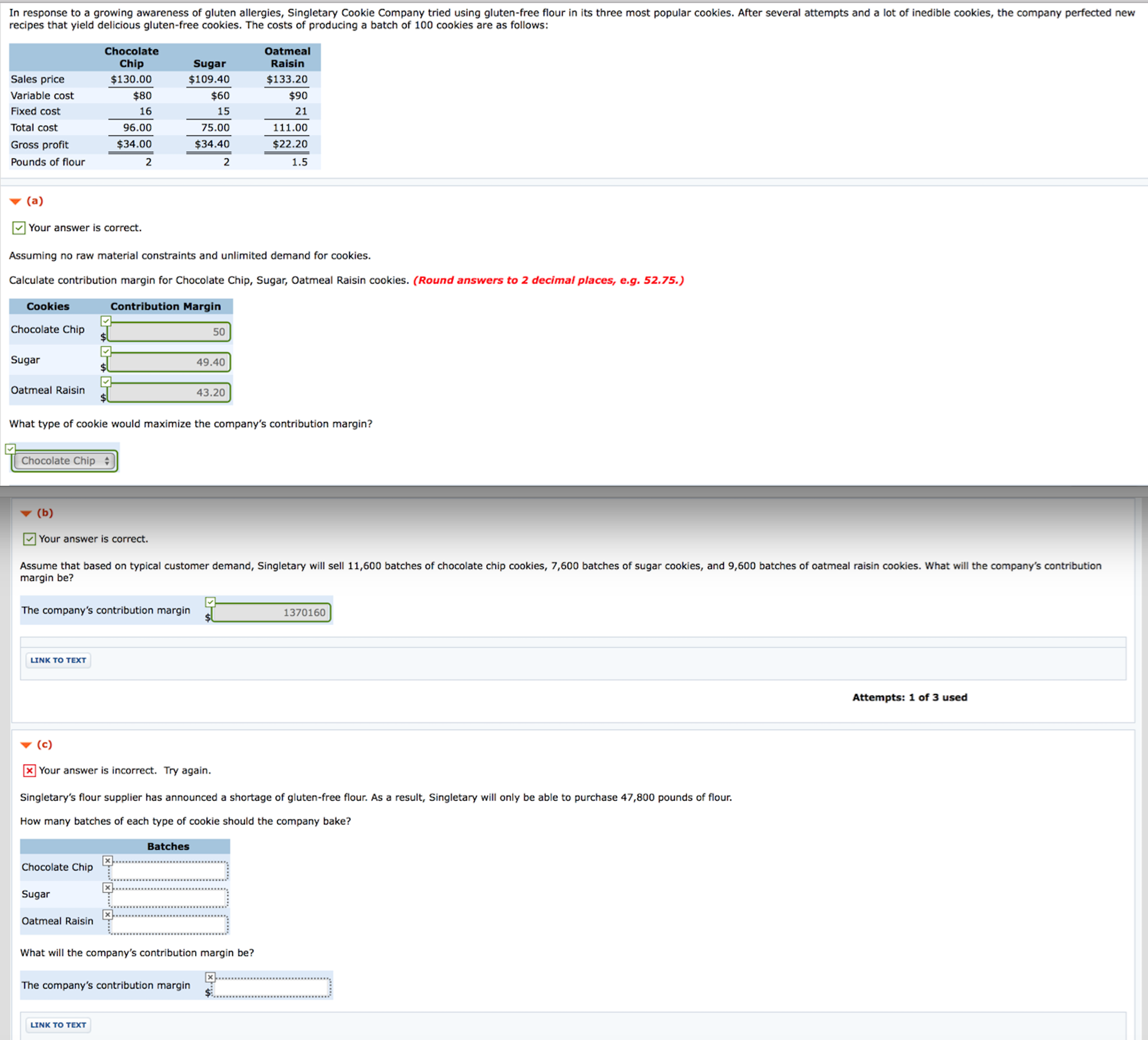This screenshot has width=1148, height=1040.
Task: Click LINK TO TEXT under part (c)
Action: 58,1025
